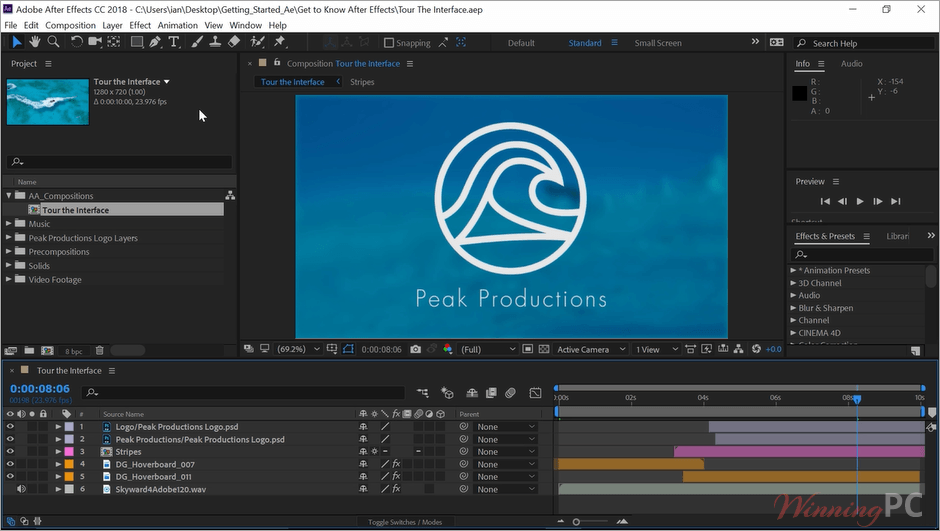This screenshot has width=940, height=531.
Task: Open the magnification ratio (69.2%) dropdown
Action: coord(298,349)
